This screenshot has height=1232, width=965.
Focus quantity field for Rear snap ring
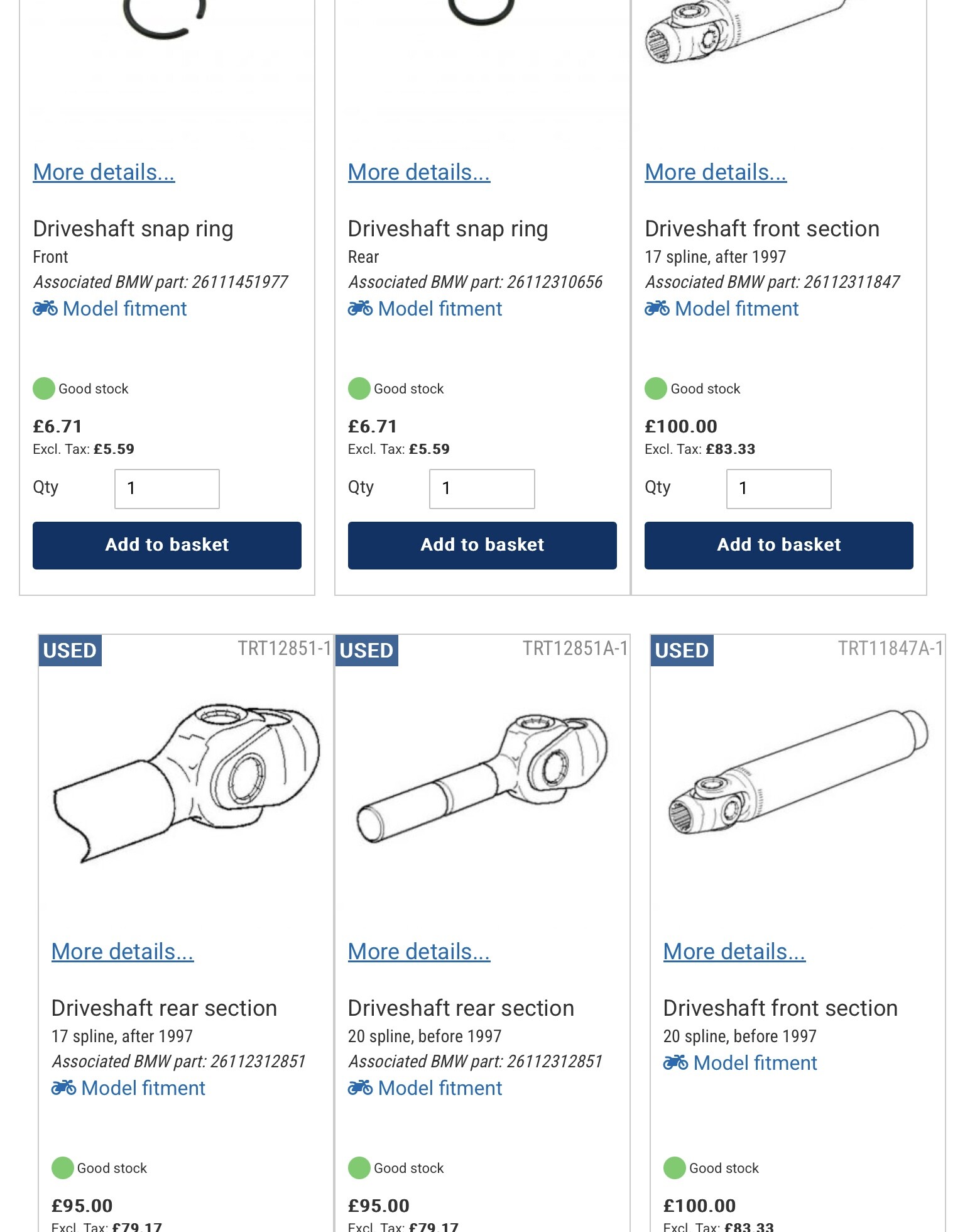pyautogui.click(x=482, y=488)
